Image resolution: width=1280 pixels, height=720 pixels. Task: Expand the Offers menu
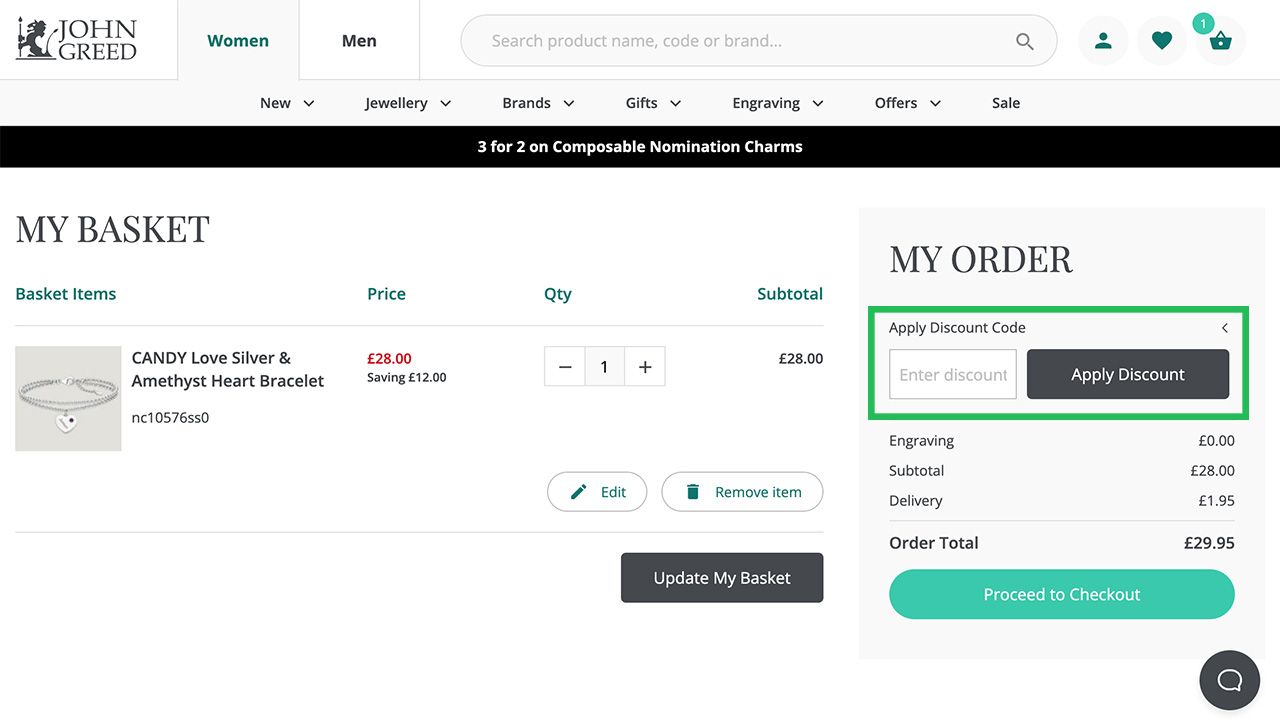[907, 103]
